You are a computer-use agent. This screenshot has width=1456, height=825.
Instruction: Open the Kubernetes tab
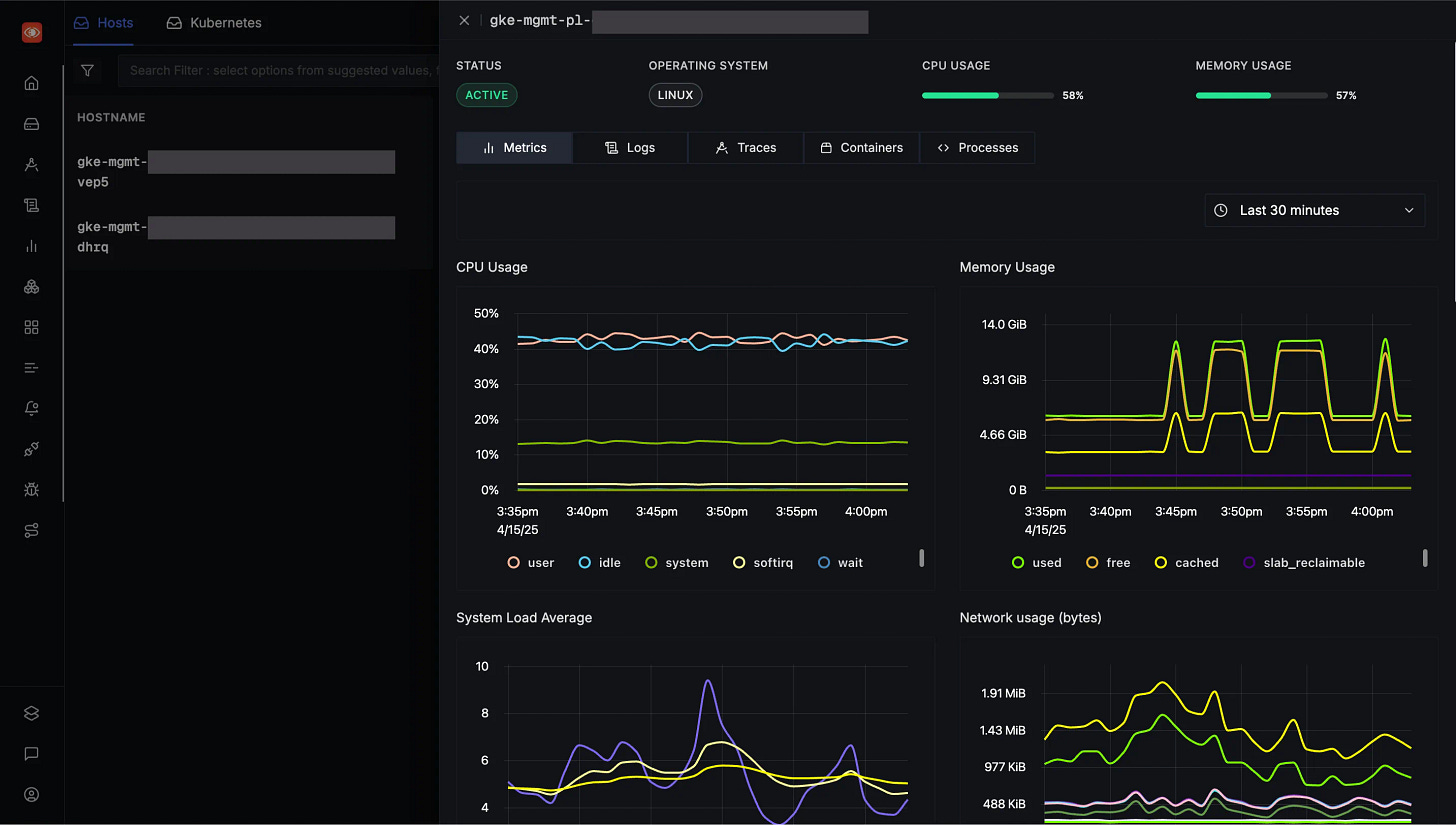214,23
